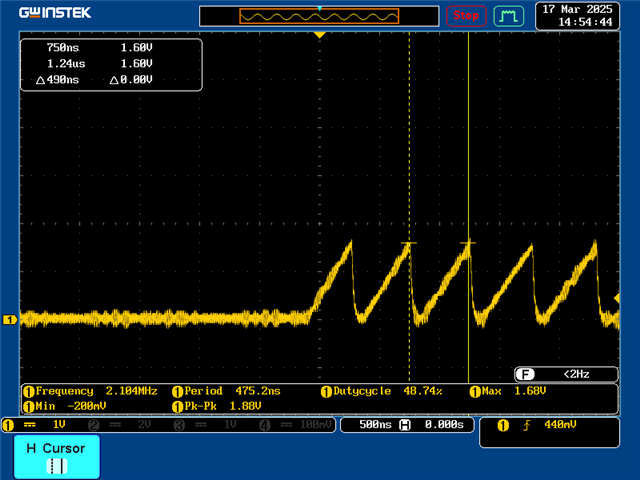Viewport: 640px width, 480px height.
Task: Click the dimmed channel 4 indicator 100mV
Action: (296, 425)
